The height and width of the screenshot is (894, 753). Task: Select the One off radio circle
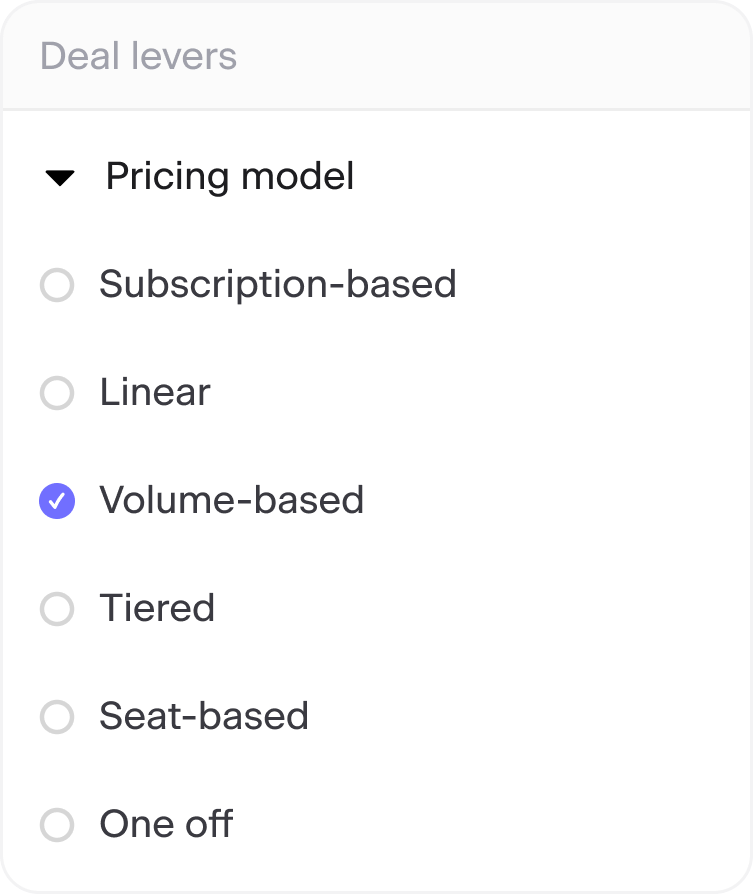57,824
